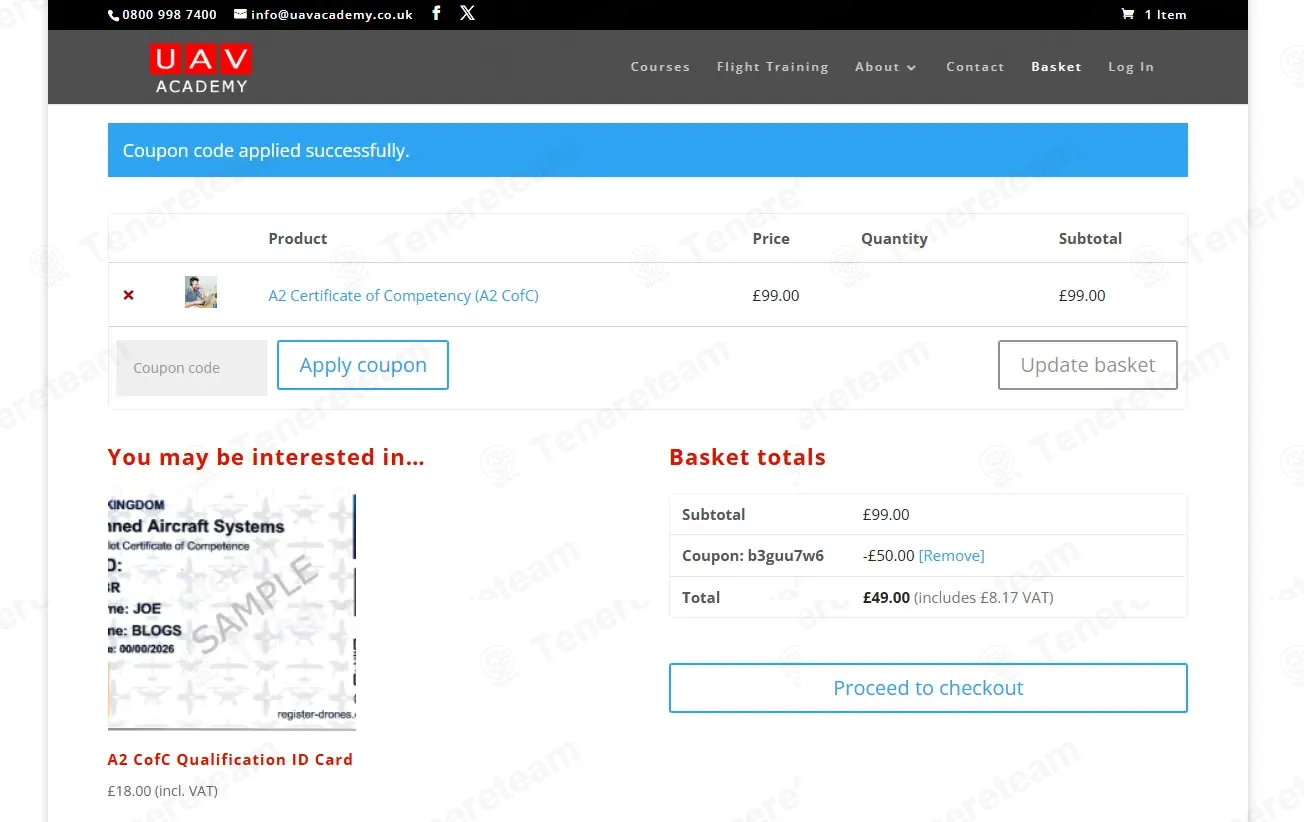
Task: Call the 0800 998 7400 phone link
Action: point(169,15)
